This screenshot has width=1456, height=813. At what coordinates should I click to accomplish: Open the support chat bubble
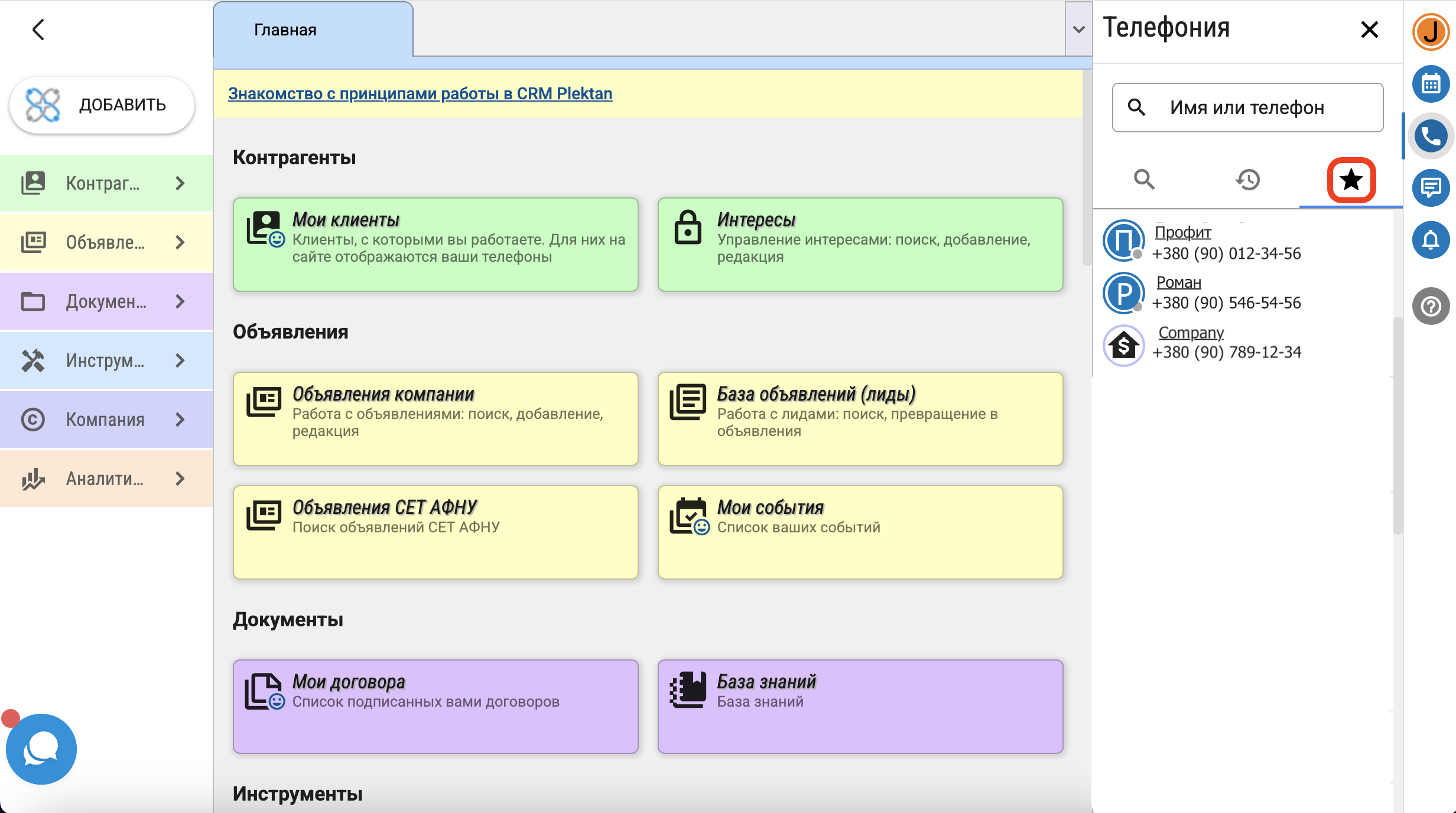click(41, 749)
